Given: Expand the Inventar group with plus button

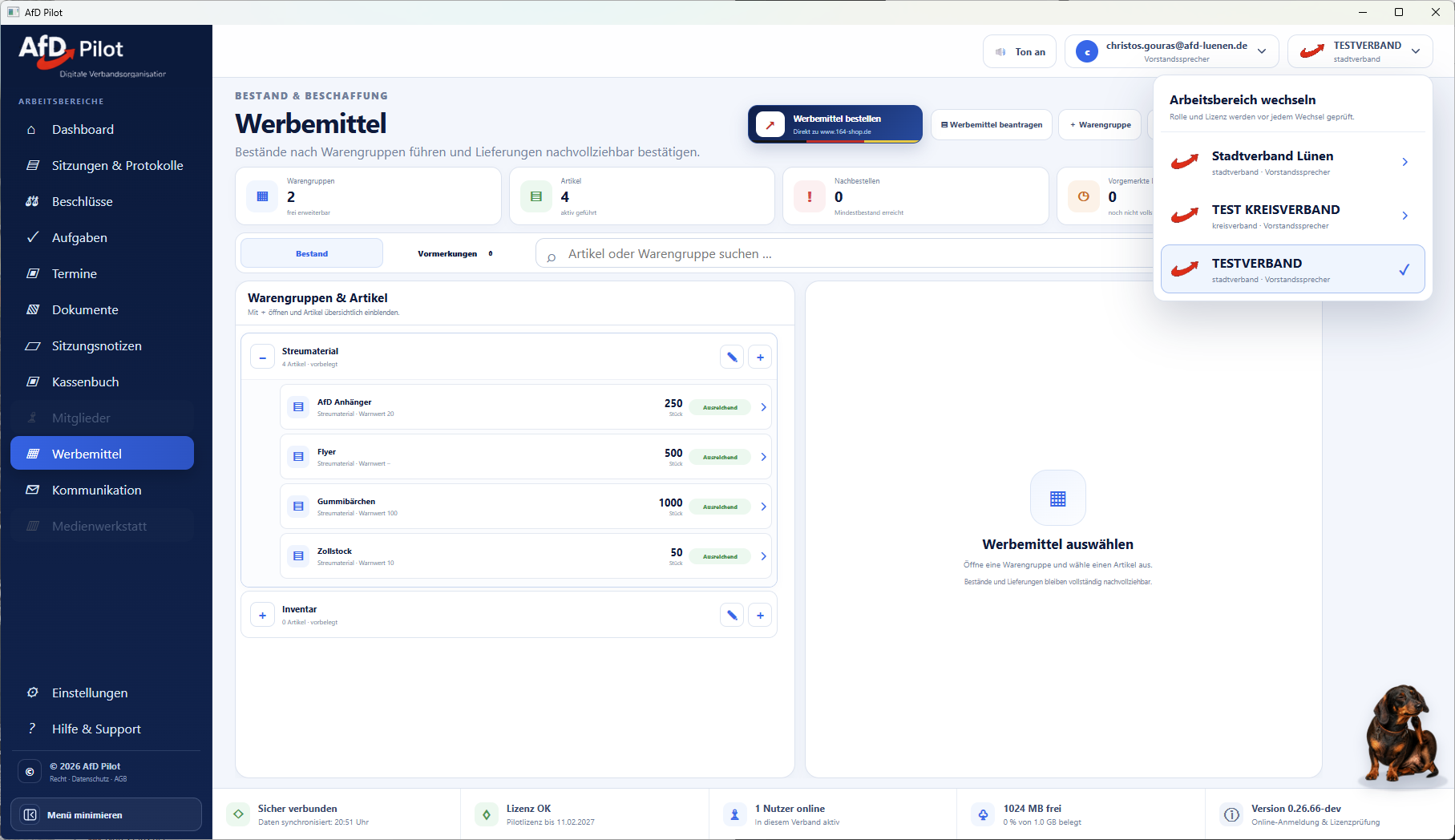Looking at the screenshot, I should (x=262, y=616).
